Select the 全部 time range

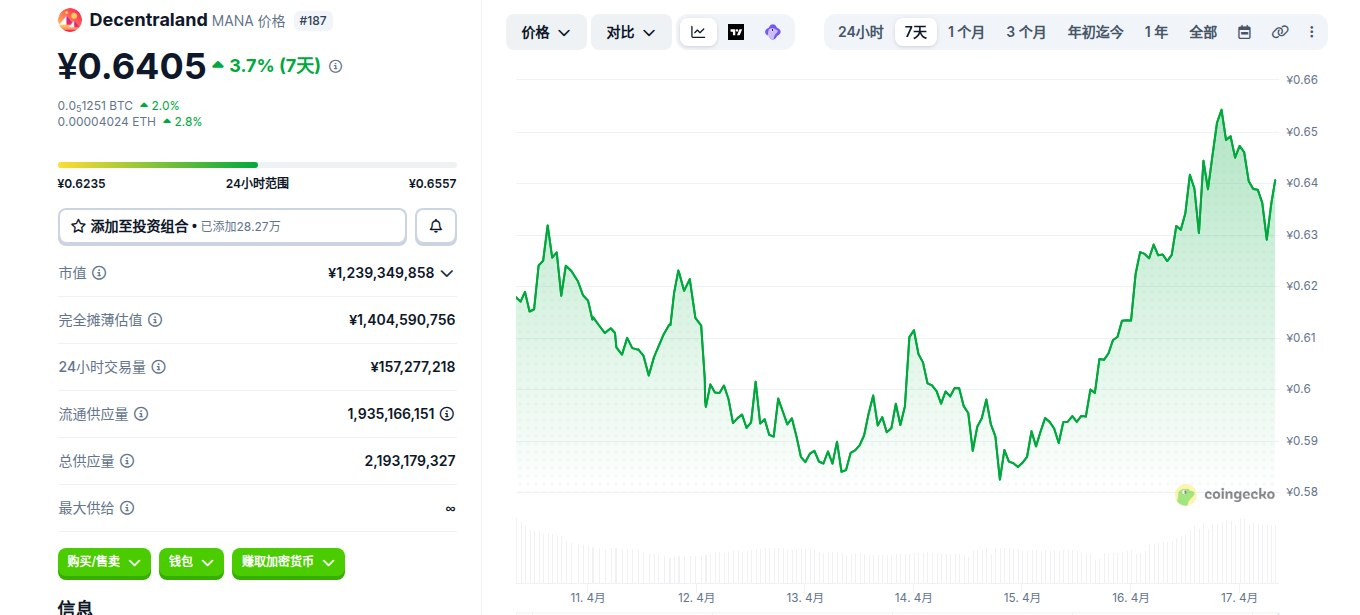pos(1203,32)
